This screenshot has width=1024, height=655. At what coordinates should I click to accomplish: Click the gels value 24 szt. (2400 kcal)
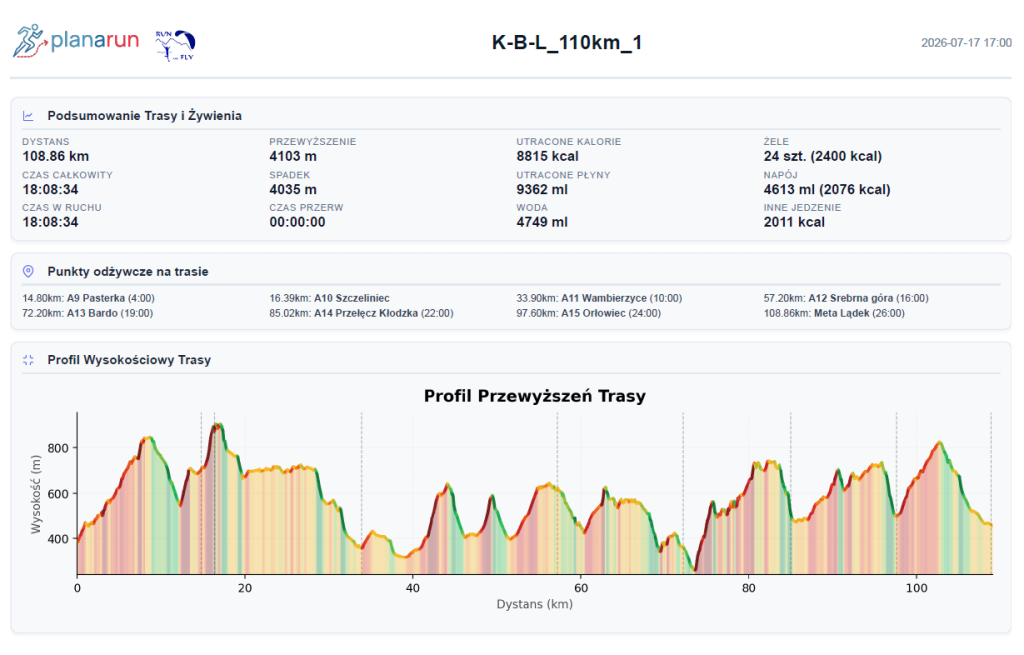[823, 156]
